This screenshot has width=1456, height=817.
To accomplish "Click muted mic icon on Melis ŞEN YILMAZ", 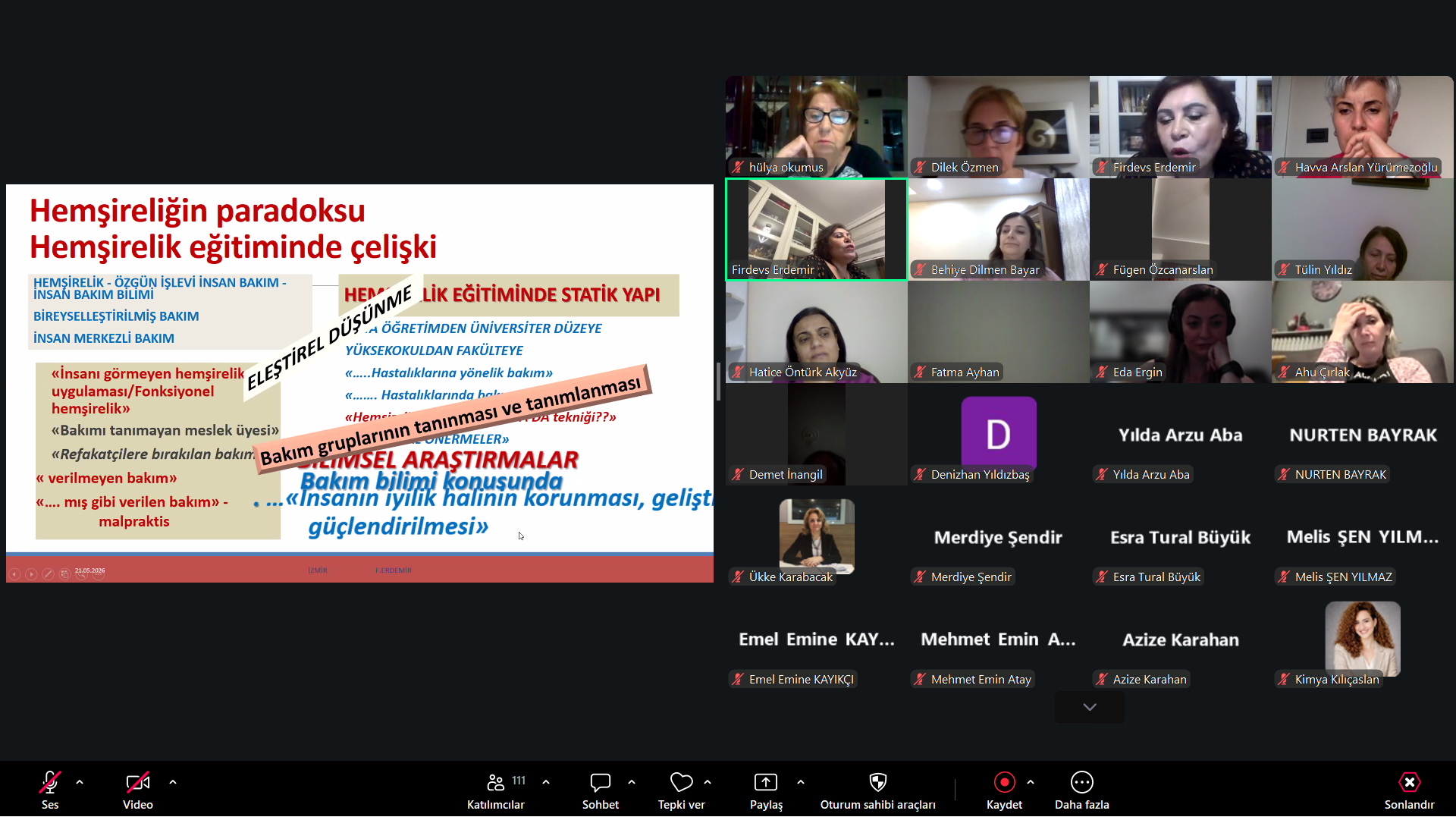I will tap(1285, 577).
